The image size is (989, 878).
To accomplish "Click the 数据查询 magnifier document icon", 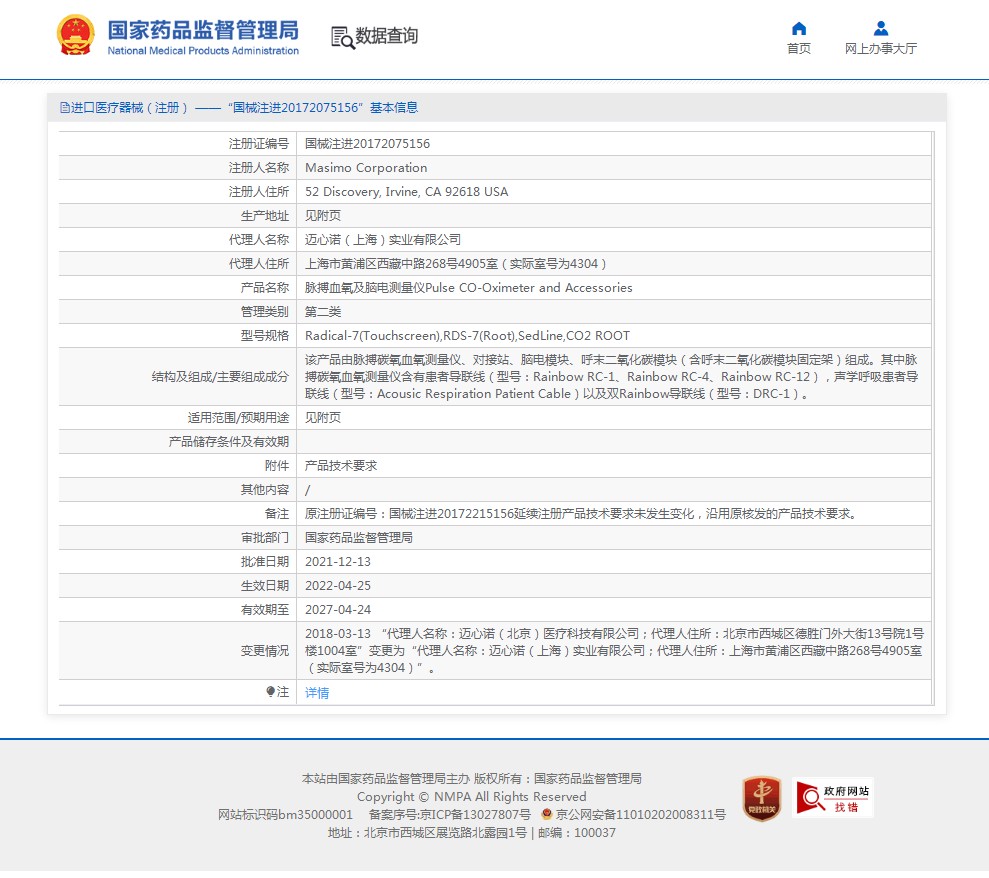I will [x=342, y=37].
